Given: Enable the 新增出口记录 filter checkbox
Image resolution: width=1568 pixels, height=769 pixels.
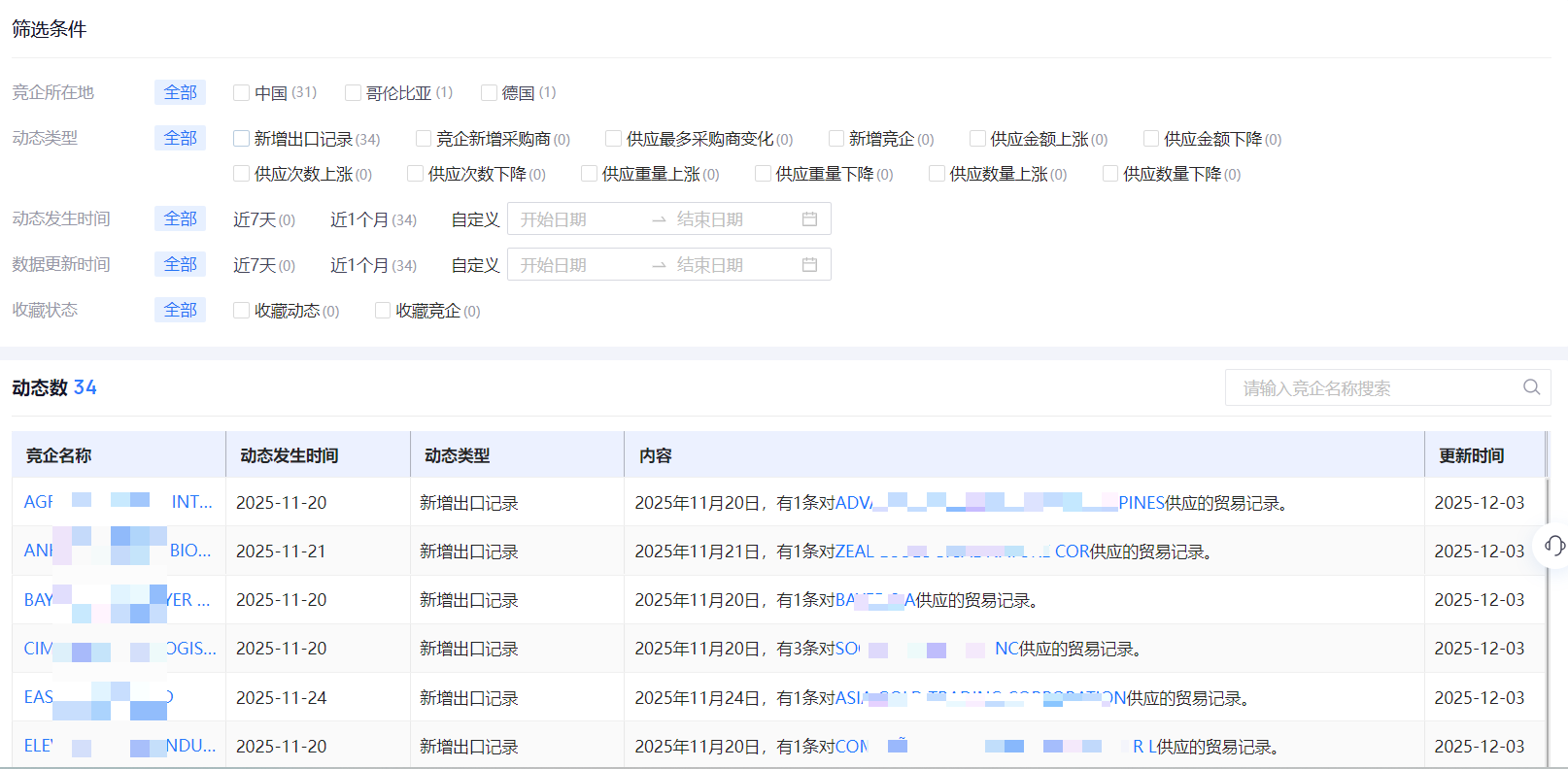Looking at the screenshot, I should pyautogui.click(x=242, y=139).
